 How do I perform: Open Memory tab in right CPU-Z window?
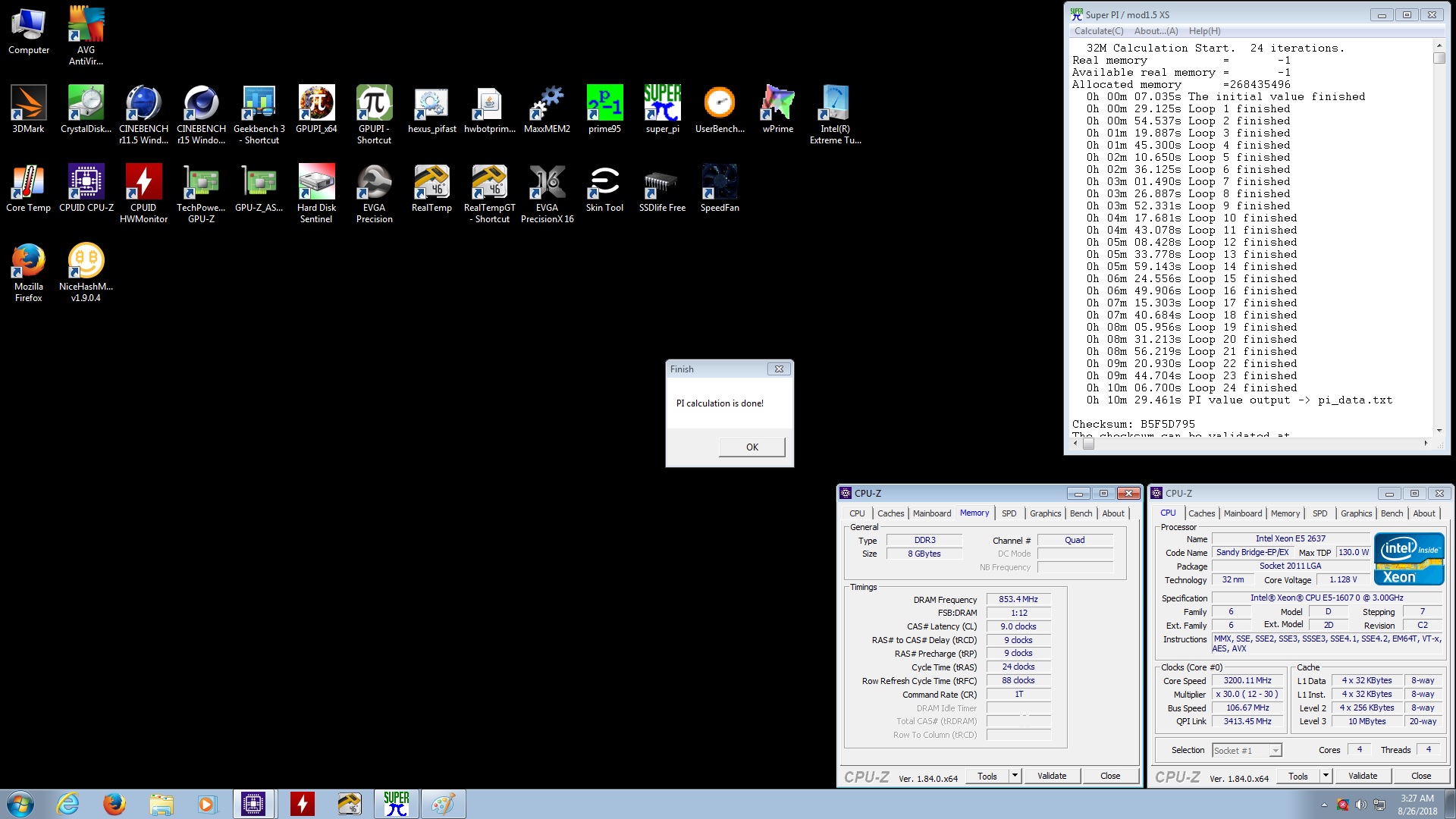(1285, 513)
